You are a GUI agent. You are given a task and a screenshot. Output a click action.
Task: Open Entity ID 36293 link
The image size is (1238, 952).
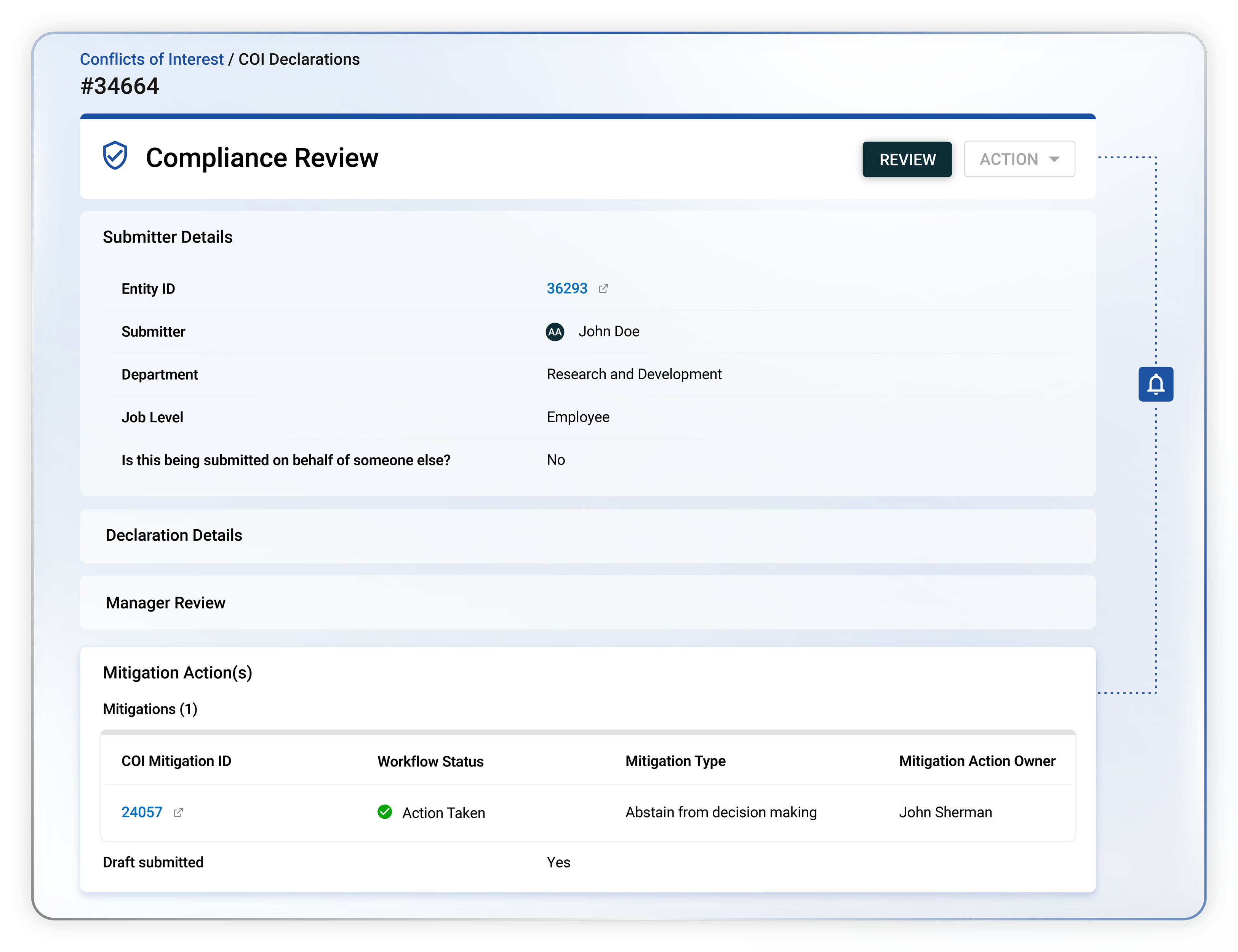coord(566,288)
